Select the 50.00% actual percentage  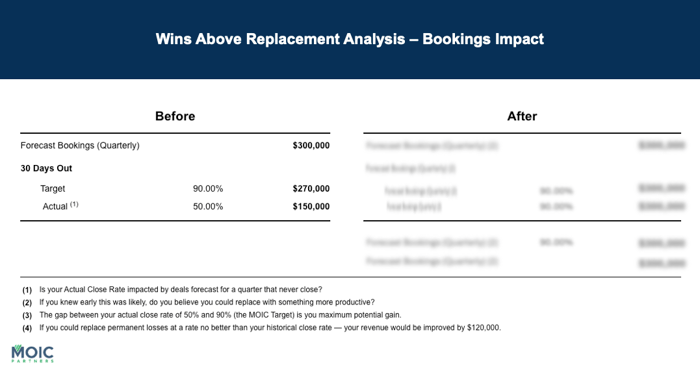208,207
